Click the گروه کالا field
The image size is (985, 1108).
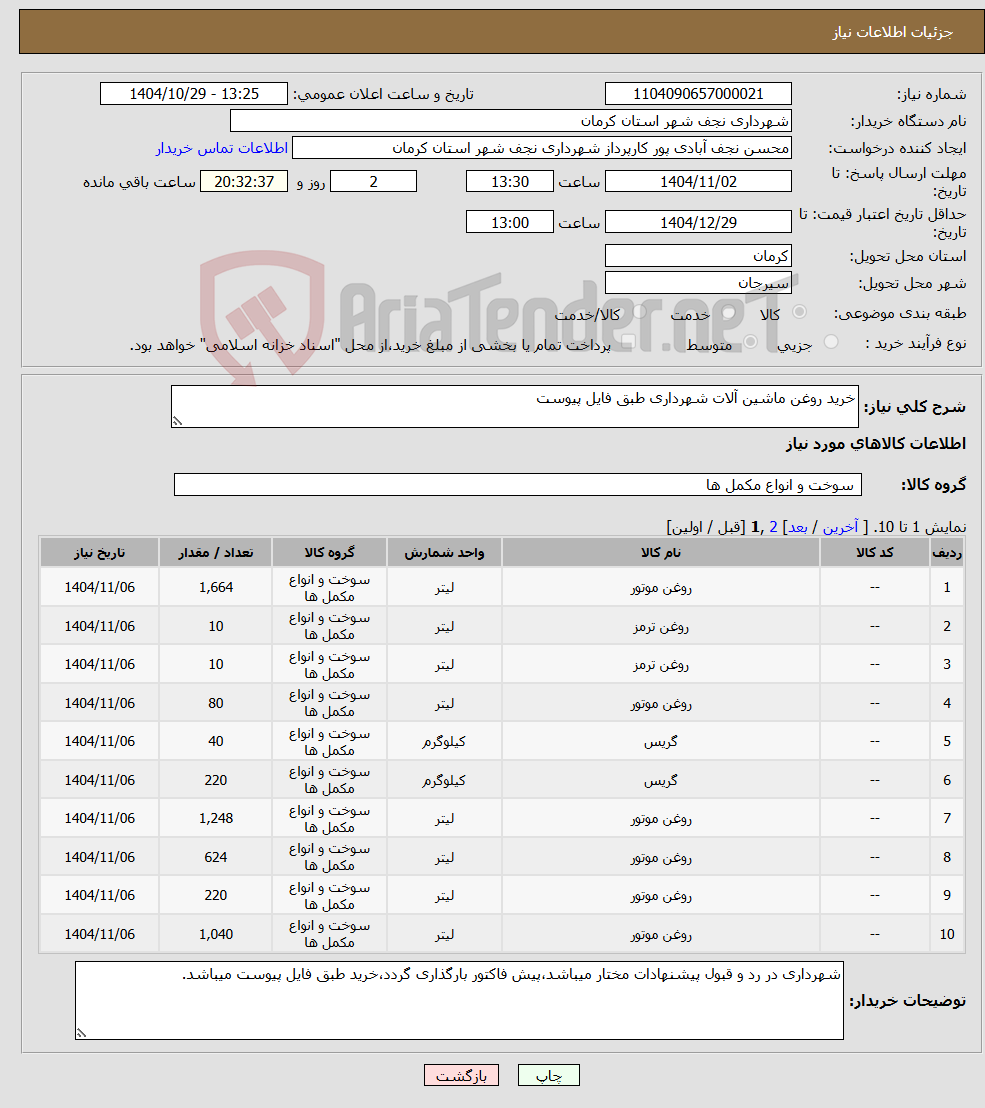[x=517, y=485]
